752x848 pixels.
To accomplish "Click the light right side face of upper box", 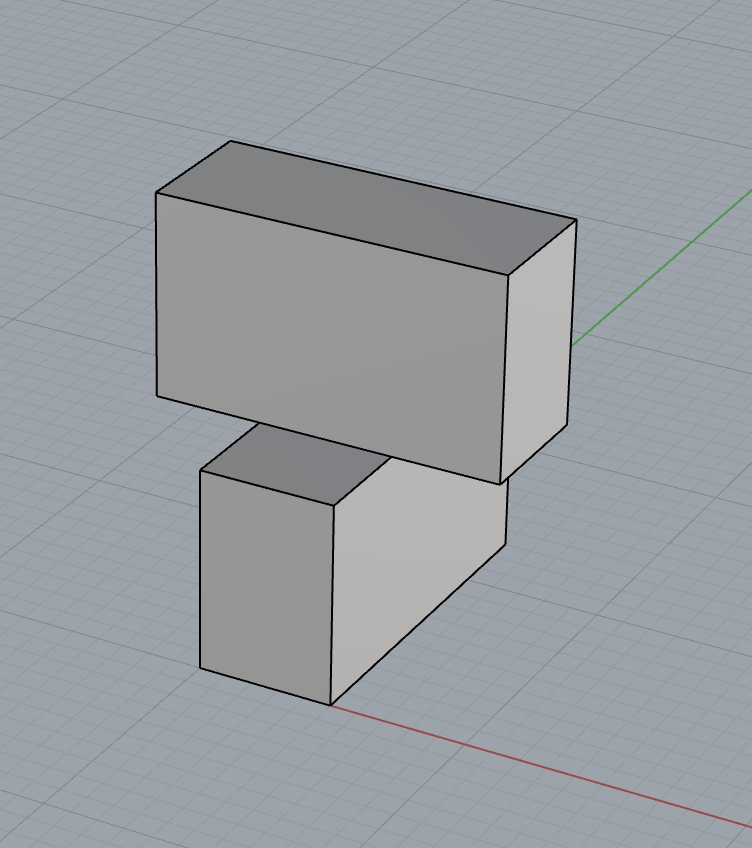I will point(538,352).
